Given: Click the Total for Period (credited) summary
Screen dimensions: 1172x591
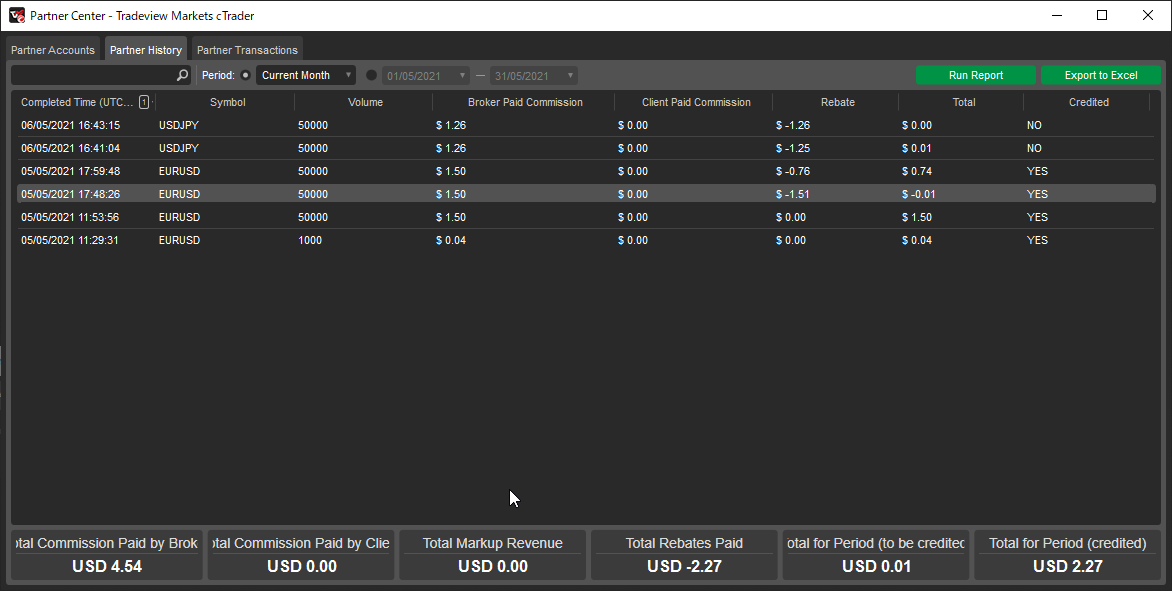Looking at the screenshot, I should (1067, 554).
